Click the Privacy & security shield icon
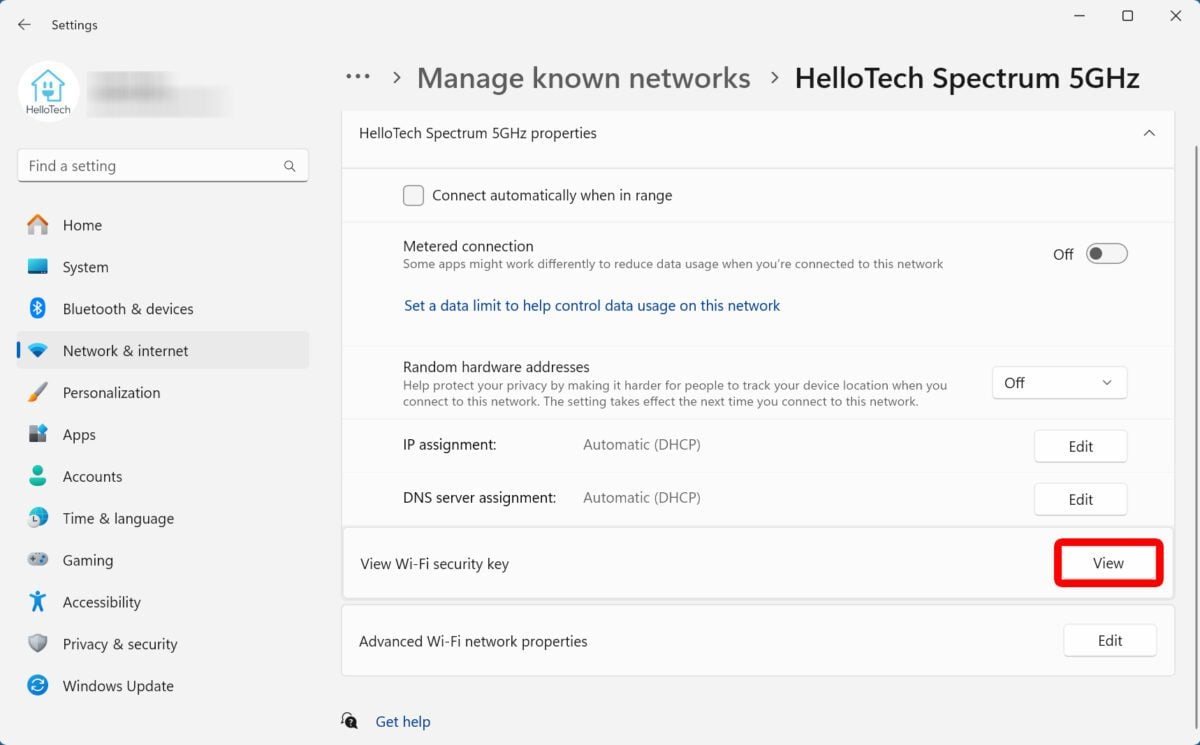Image resolution: width=1200 pixels, height=745 pixels. pos(38,644)
